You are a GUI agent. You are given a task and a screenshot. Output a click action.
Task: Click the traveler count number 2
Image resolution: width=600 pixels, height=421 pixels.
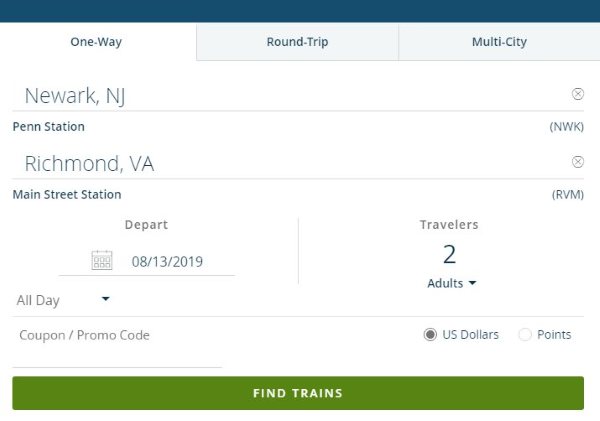pos(449,254)
